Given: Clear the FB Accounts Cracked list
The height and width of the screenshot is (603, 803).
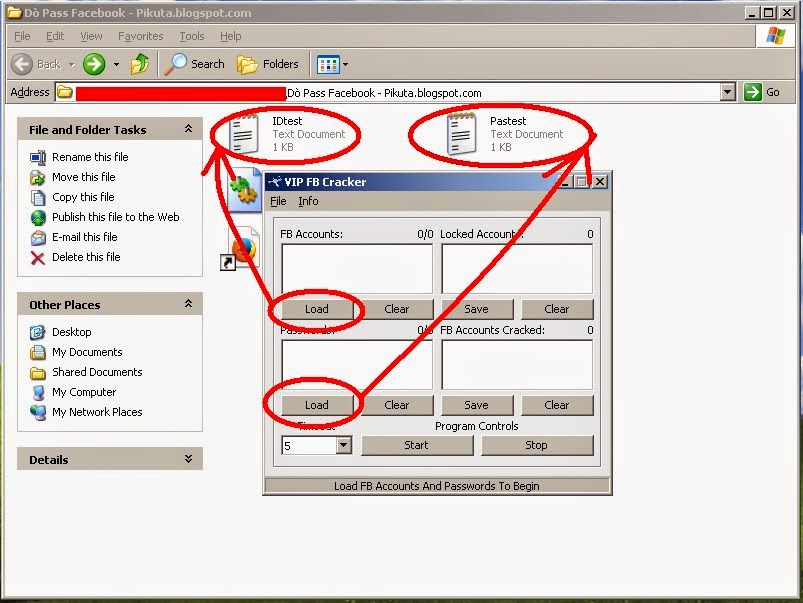Looking at the screenshot, I should coord(557,405).
